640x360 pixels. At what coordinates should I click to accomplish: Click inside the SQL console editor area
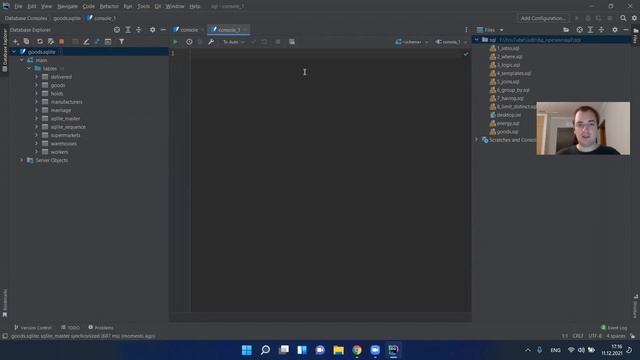(x=330, y=180)
